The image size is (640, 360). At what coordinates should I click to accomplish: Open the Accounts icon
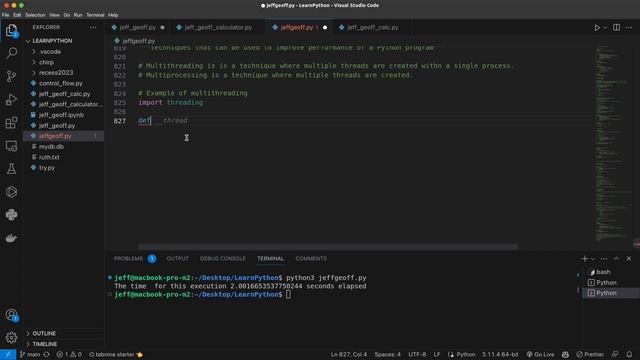[11, 315]
